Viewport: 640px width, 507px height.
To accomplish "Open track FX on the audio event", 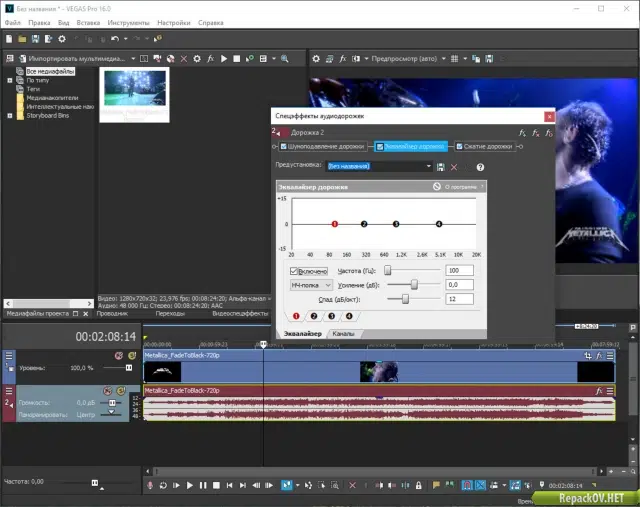I will coord(598,391).
